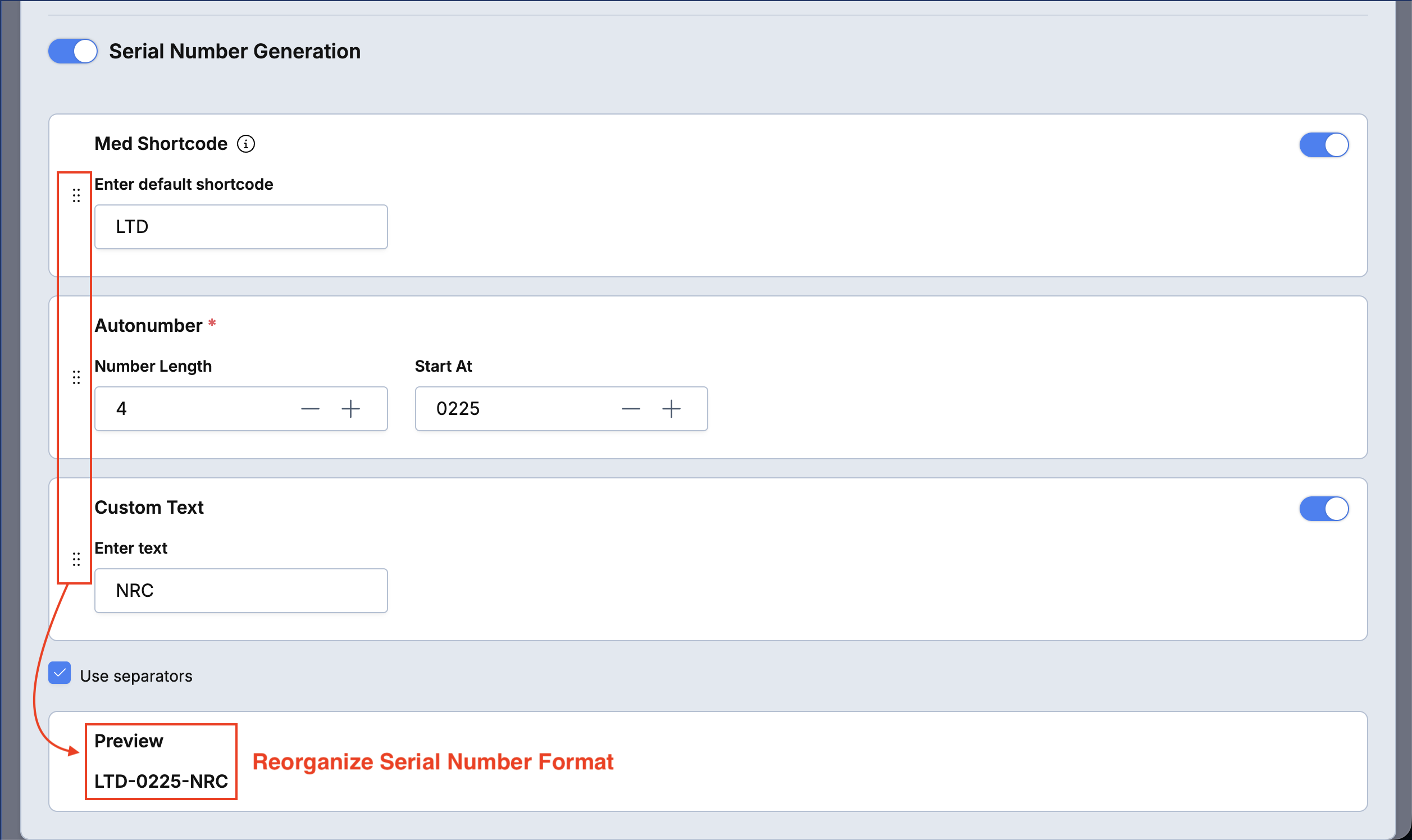Click the Use separators label
The width and height of the screenshot is (1412, 840).
pyautogui.click(x=136, y=676)
